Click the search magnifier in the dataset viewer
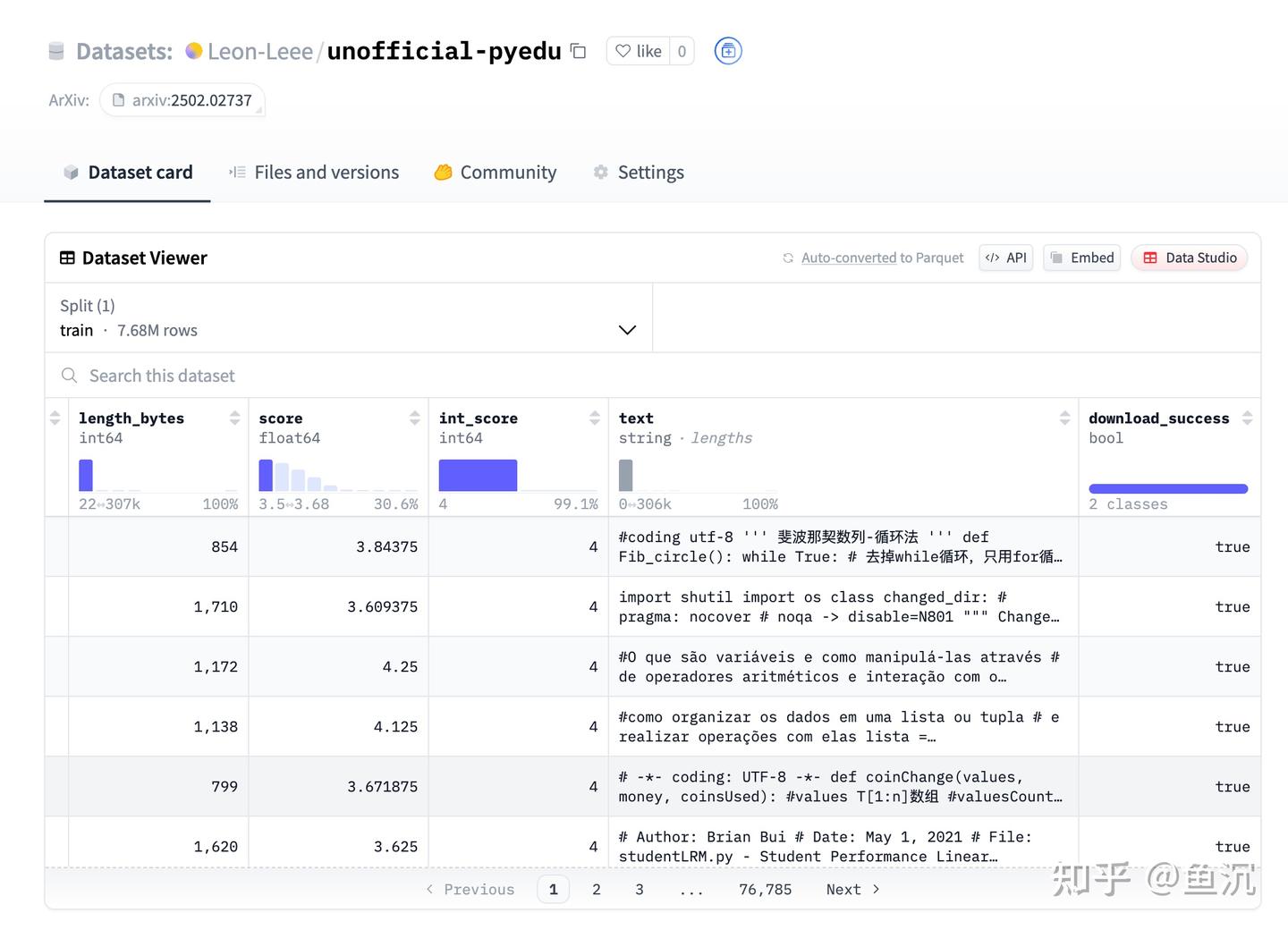 pos(70,376)
